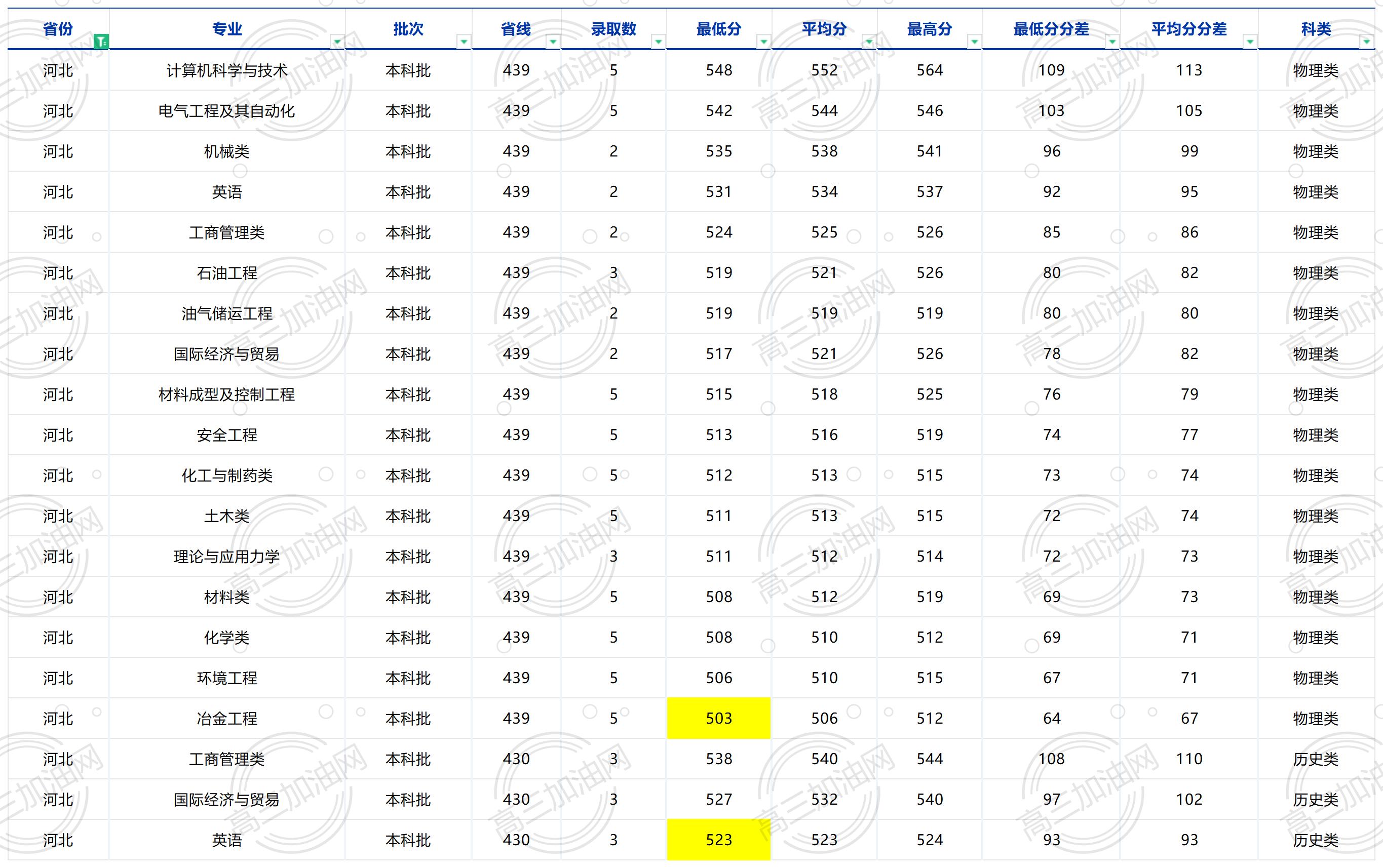The width and height of the screenshot is (1383, 868).
Task: Click 历史类 in the 国际经济与贸易 row
Action: 1315,799
